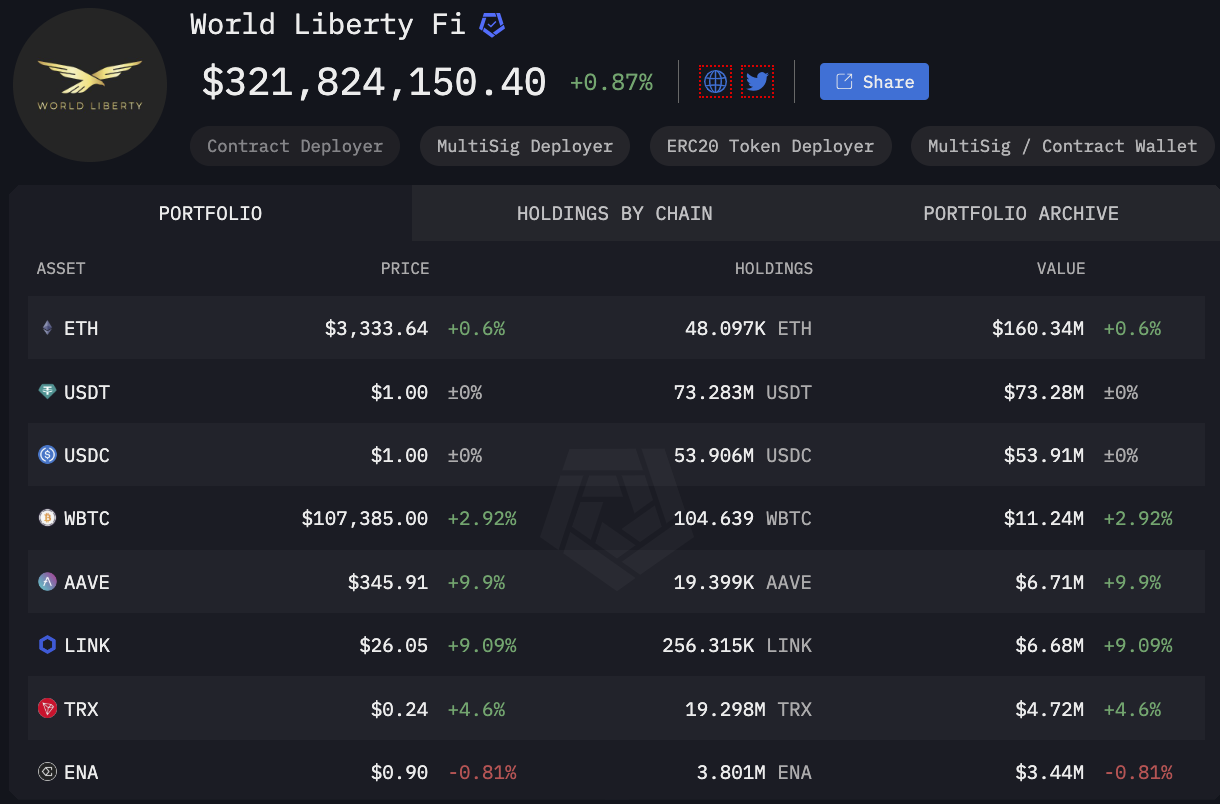Share the World Liberty Fi portfolio
1220x804 pixels.
point(874,82)
